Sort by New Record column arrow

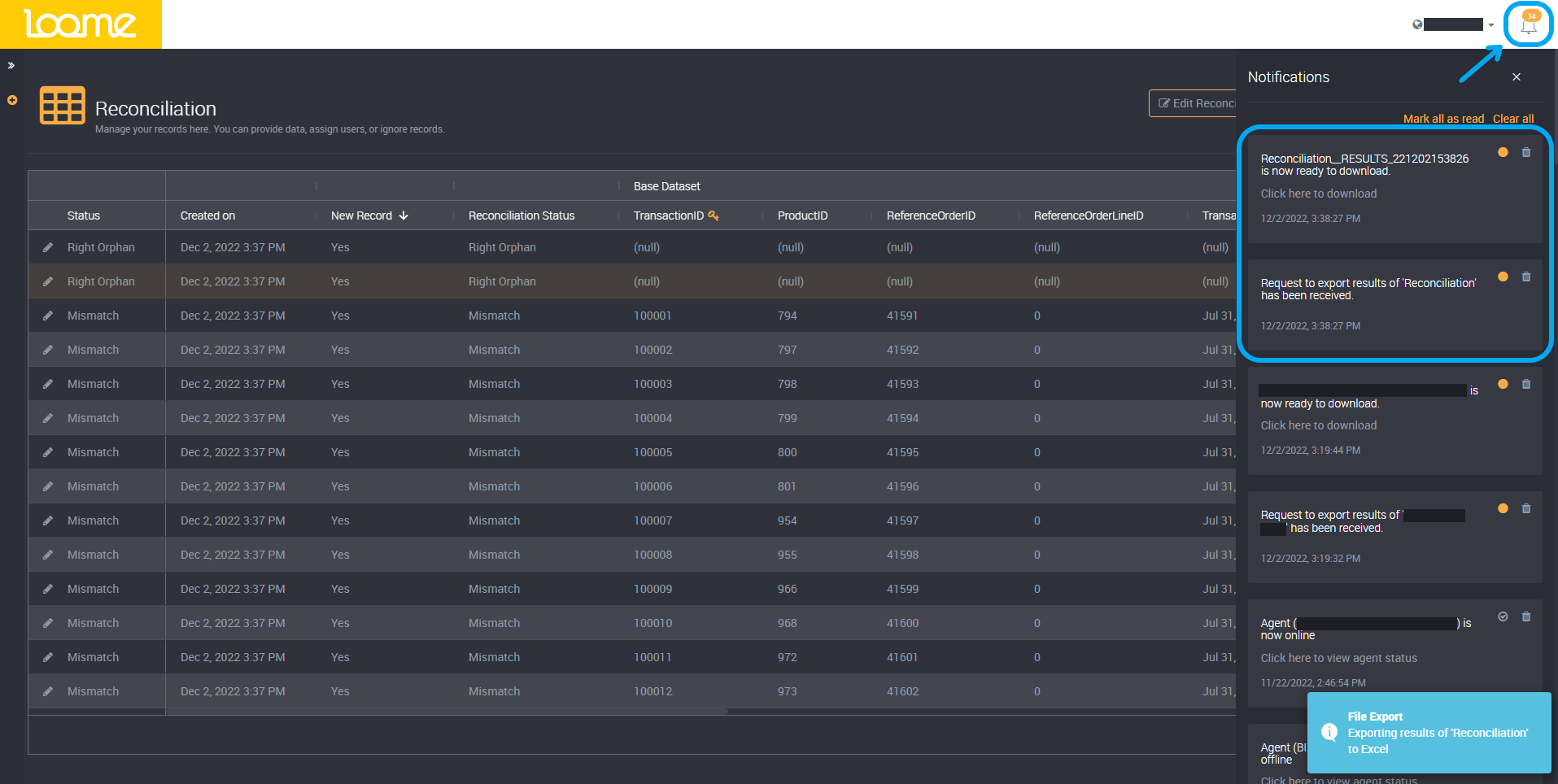404,216
